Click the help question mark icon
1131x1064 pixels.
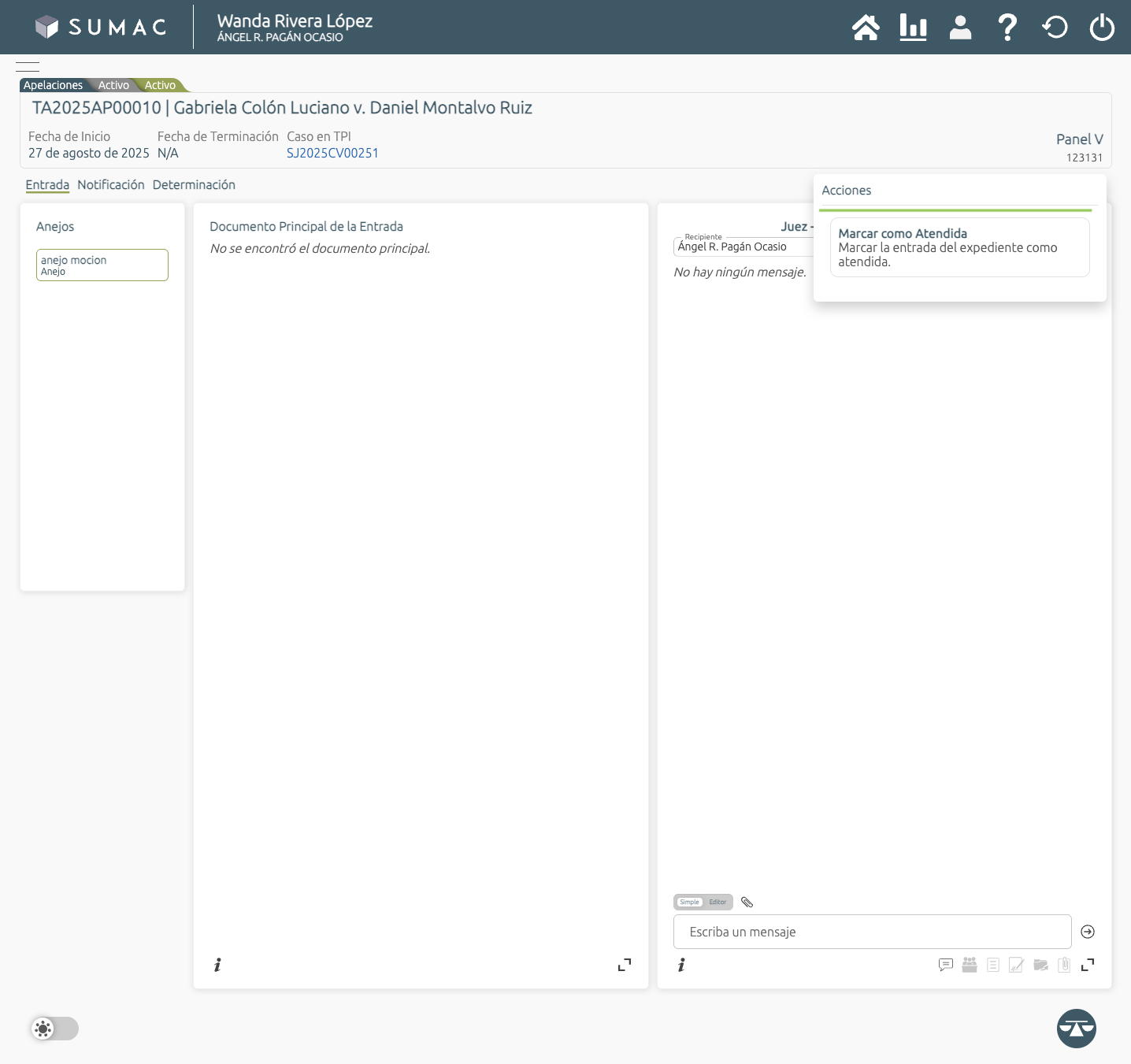(1007, 28)
